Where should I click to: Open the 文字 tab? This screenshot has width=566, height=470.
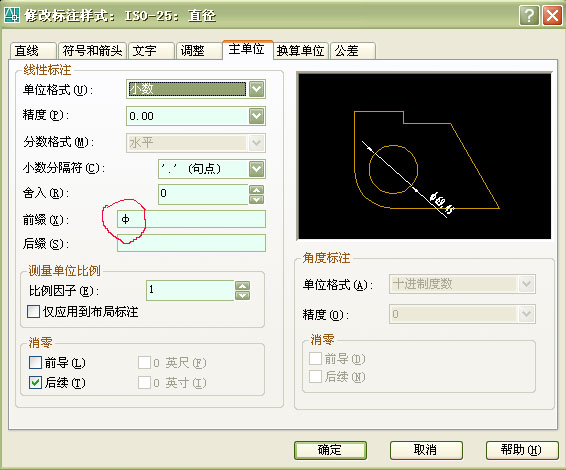point(151,51)
